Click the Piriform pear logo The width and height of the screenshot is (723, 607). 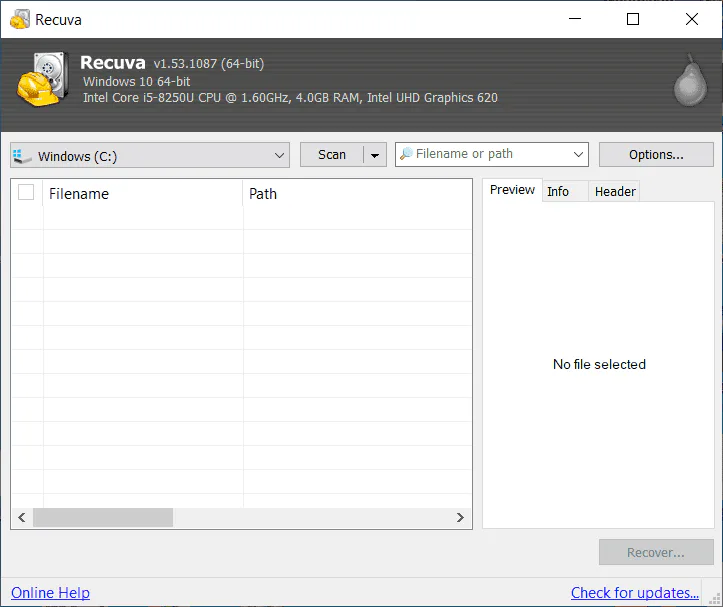pyautogui.click(x=690, y=80)
